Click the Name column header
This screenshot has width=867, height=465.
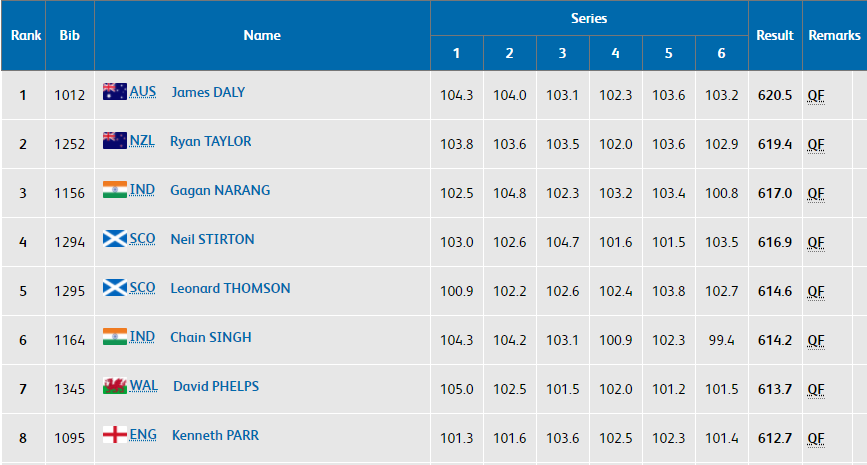pos(262,35)
